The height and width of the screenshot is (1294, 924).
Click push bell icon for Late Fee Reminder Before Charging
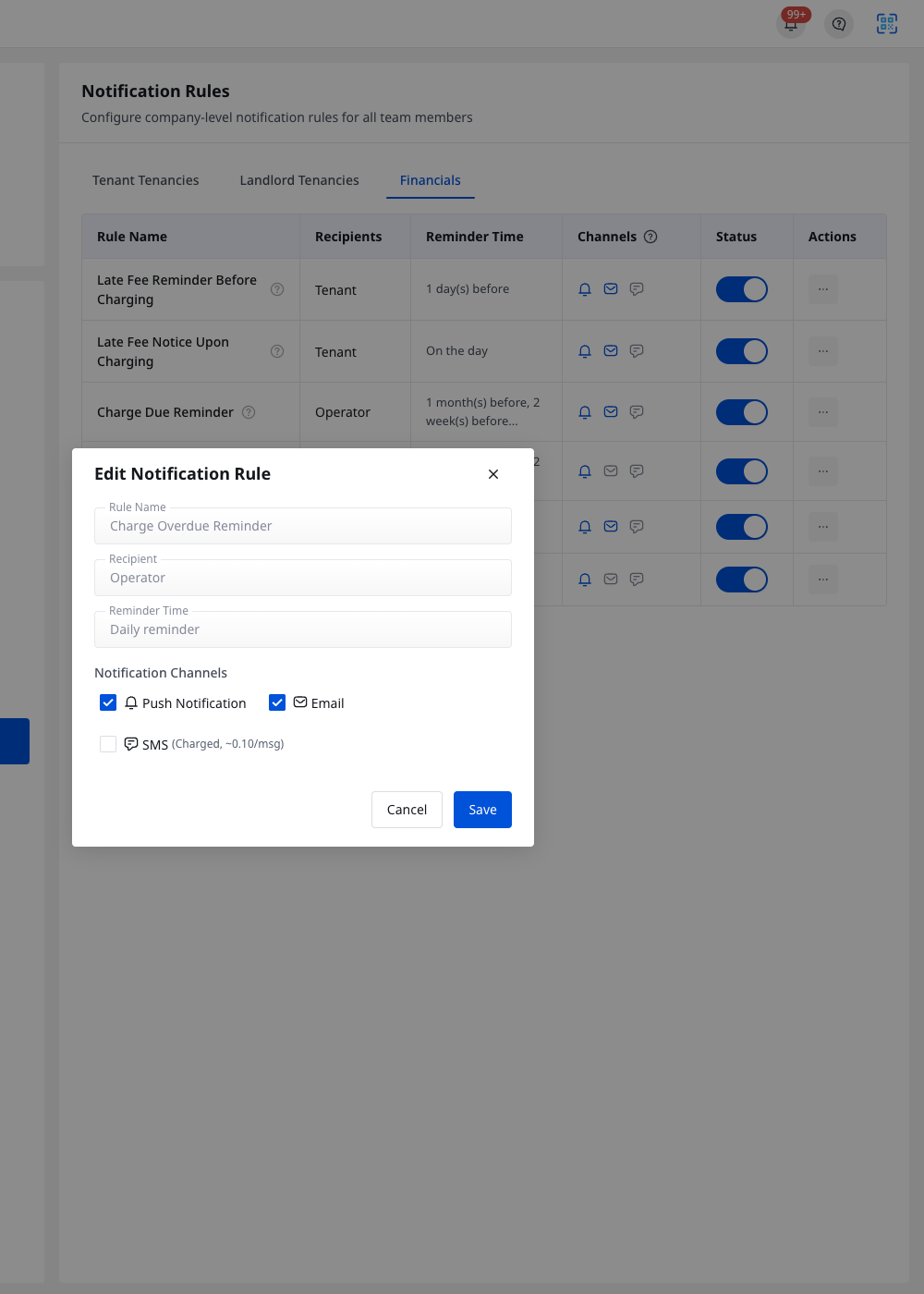585,289
